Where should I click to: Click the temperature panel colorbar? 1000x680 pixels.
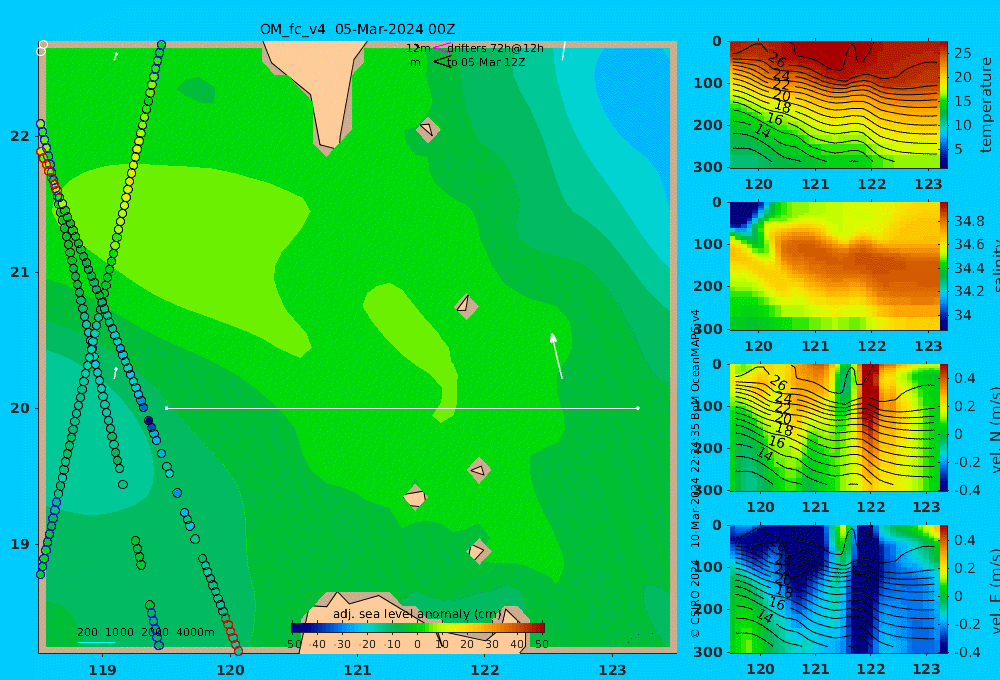click(x=944, y=105)
